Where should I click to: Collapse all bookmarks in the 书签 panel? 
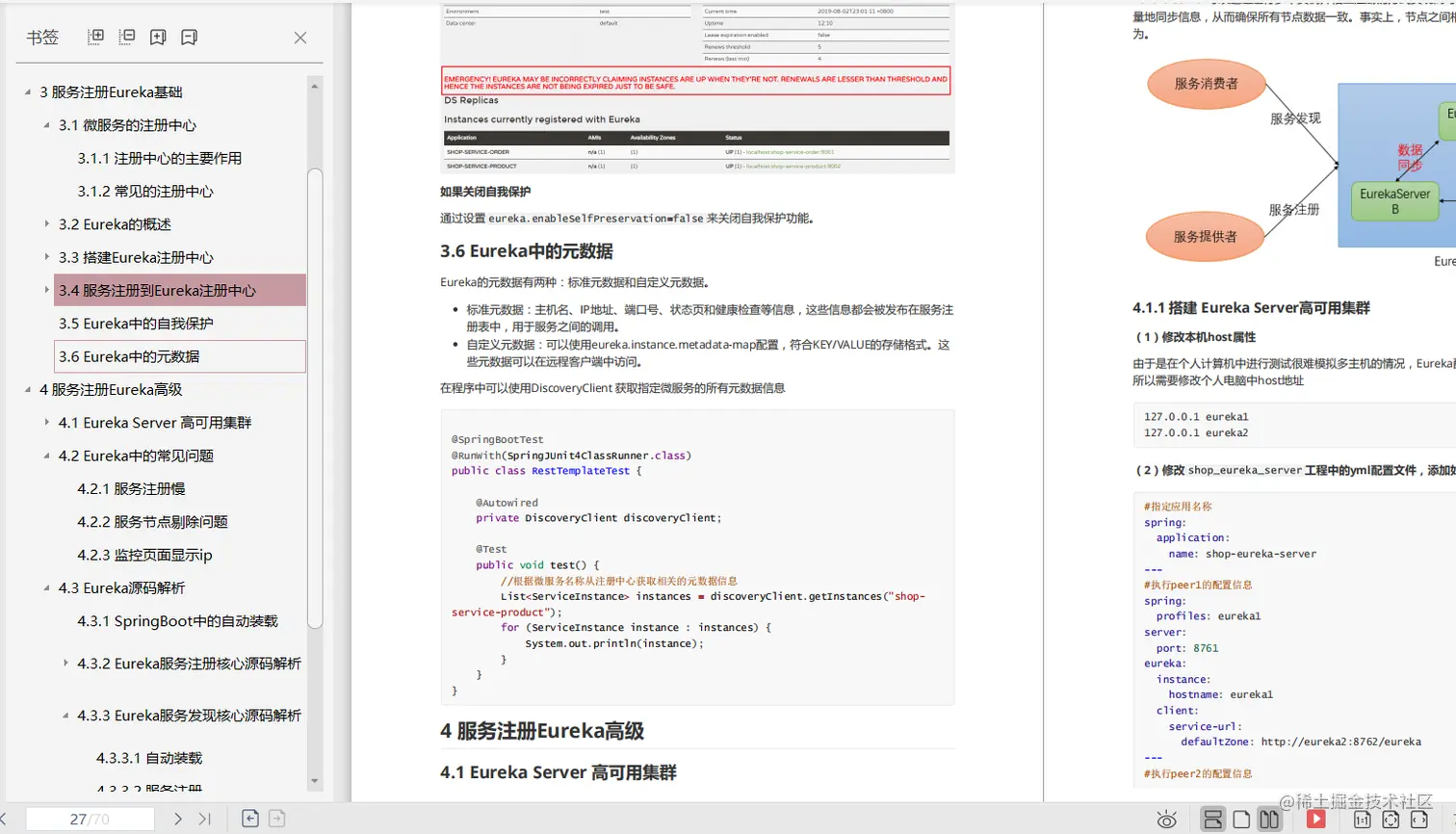pyautogui.click(x=126, y=37)
